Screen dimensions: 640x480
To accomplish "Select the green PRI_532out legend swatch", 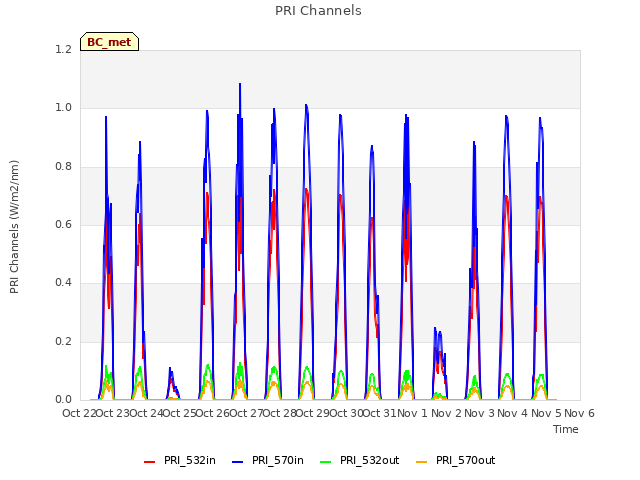I will 326,461.
